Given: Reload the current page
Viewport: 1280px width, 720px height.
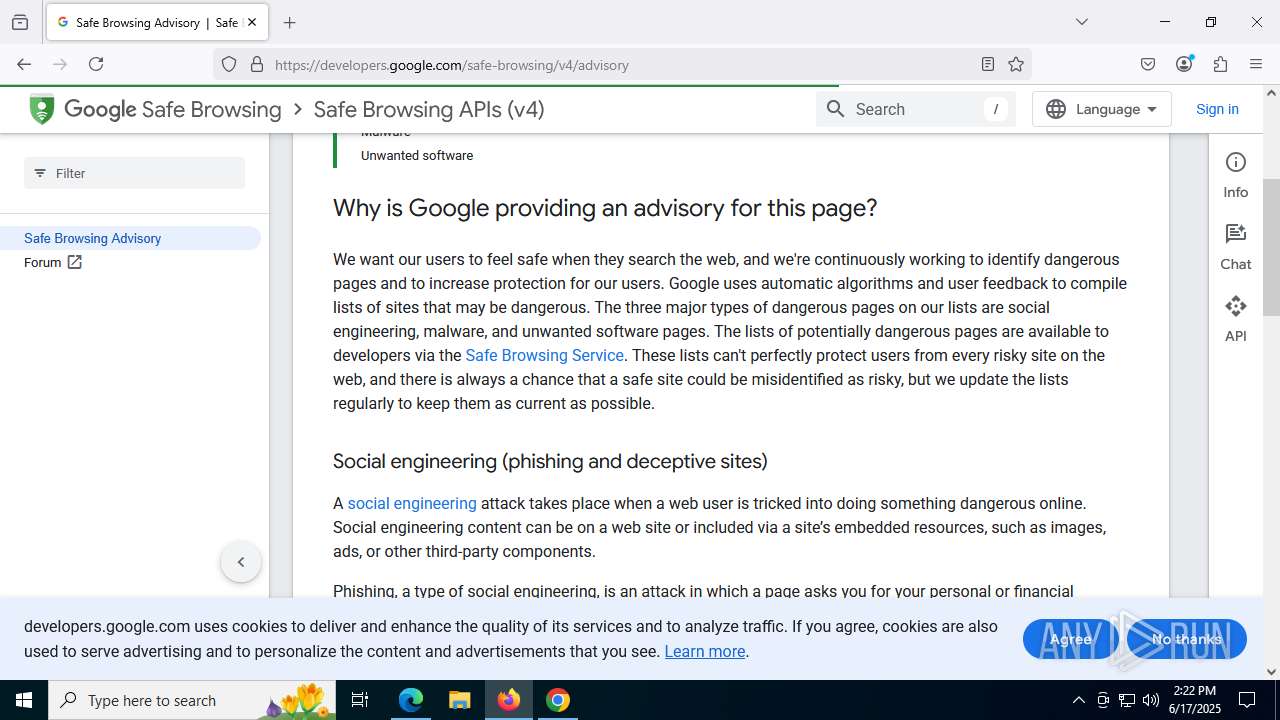Looking at the screenshot, I should [x=96, y=64].
